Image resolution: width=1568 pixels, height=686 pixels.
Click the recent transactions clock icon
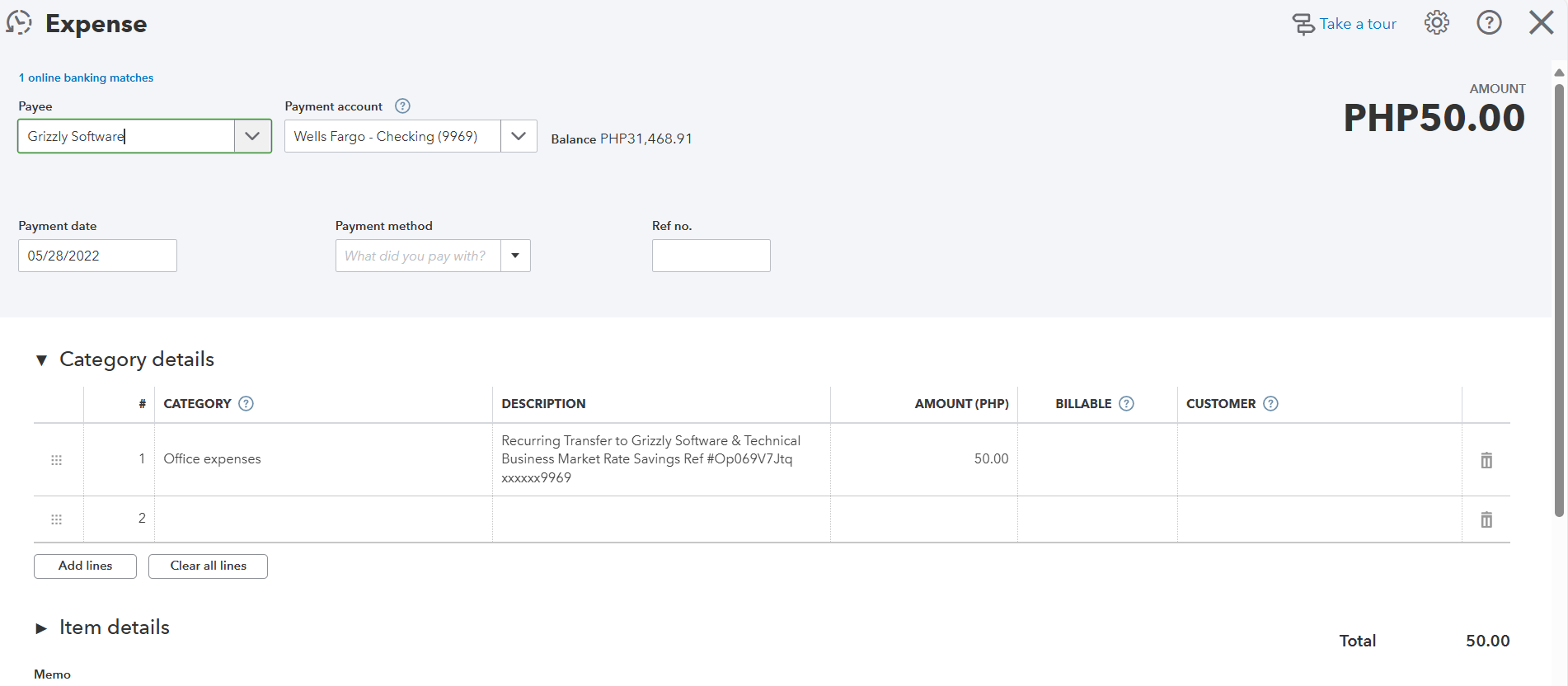point(19,23)
